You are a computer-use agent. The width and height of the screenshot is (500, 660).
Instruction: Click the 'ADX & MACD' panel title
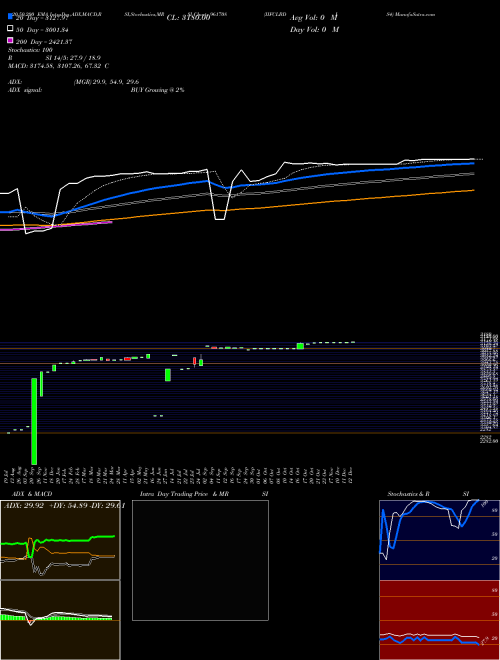click(x=32, y=494)
